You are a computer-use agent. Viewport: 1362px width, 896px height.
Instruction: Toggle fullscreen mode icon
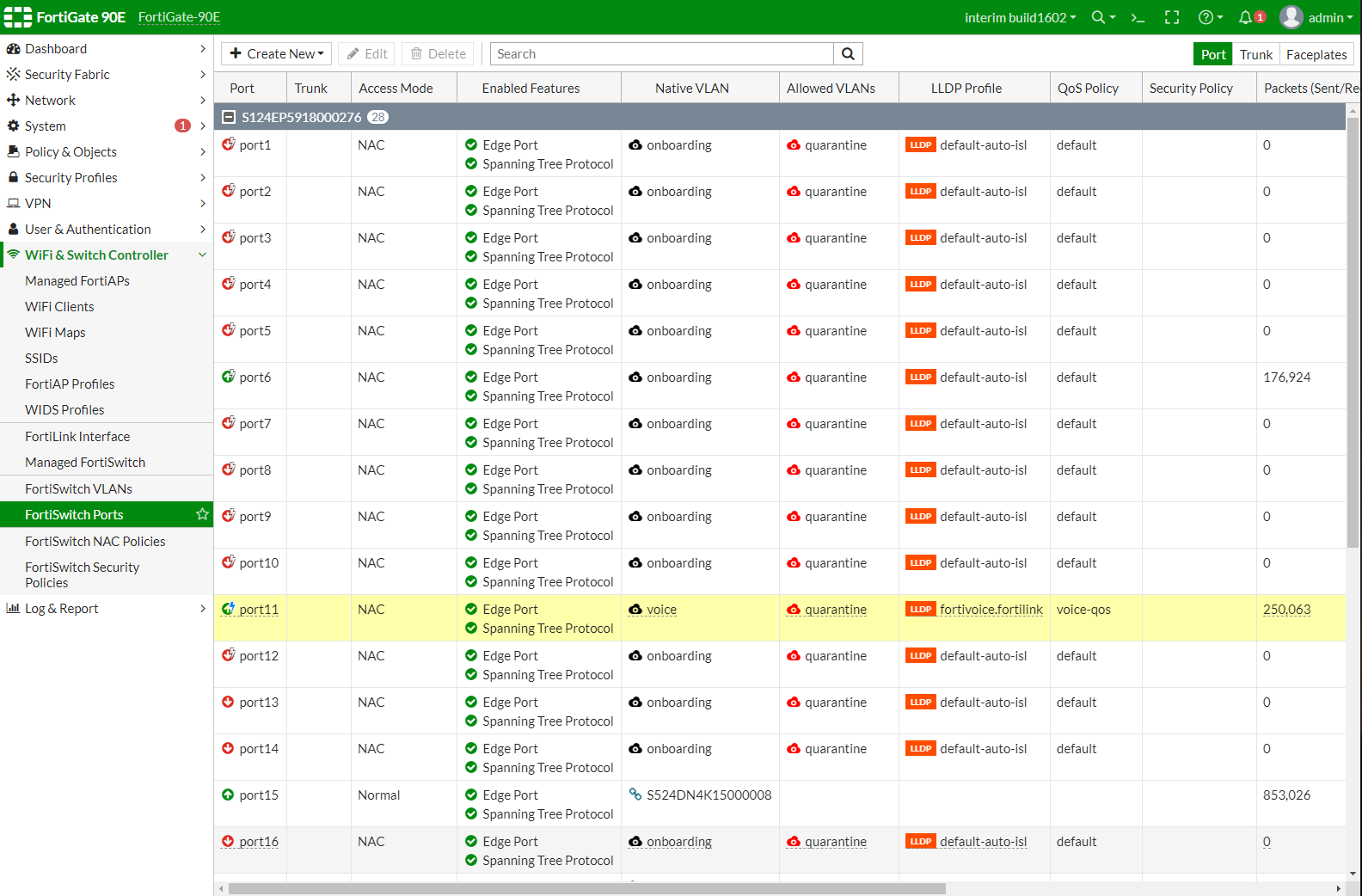[x=1172, y=17]
